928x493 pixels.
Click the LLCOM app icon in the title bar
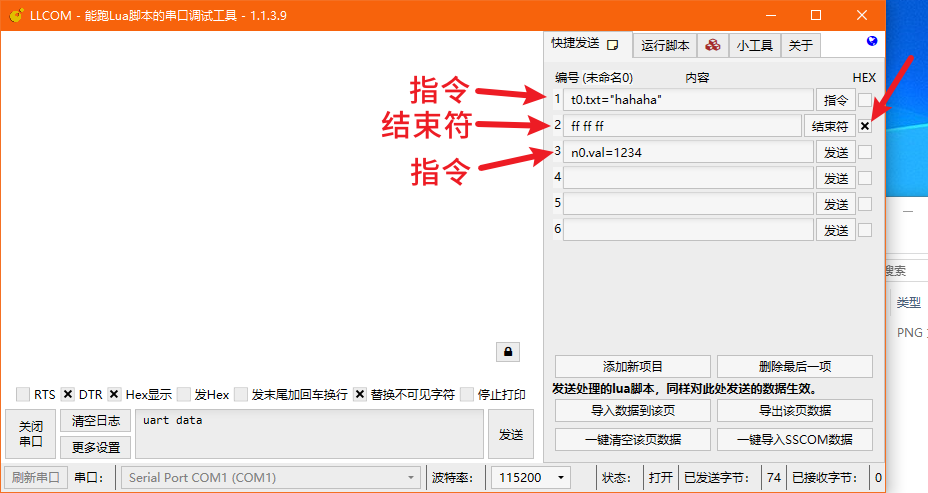pyautogui.click(x=16, y=15)
